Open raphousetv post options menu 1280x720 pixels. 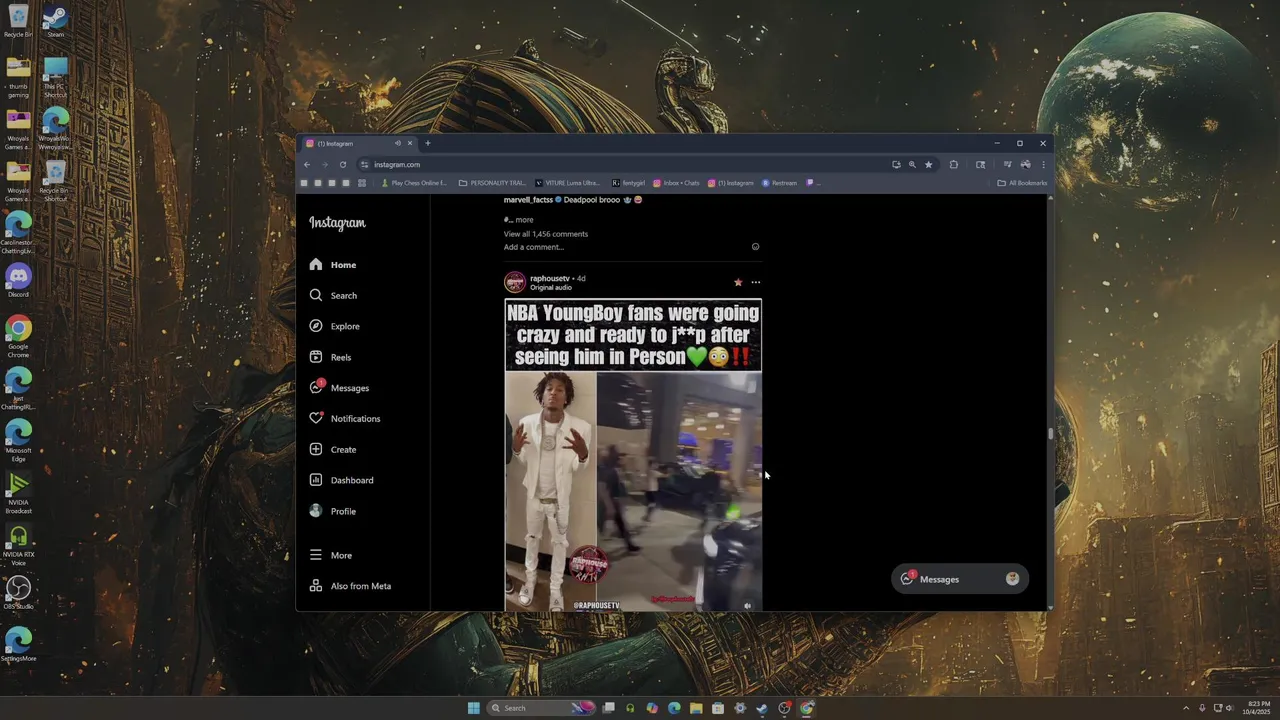point(755,282)
